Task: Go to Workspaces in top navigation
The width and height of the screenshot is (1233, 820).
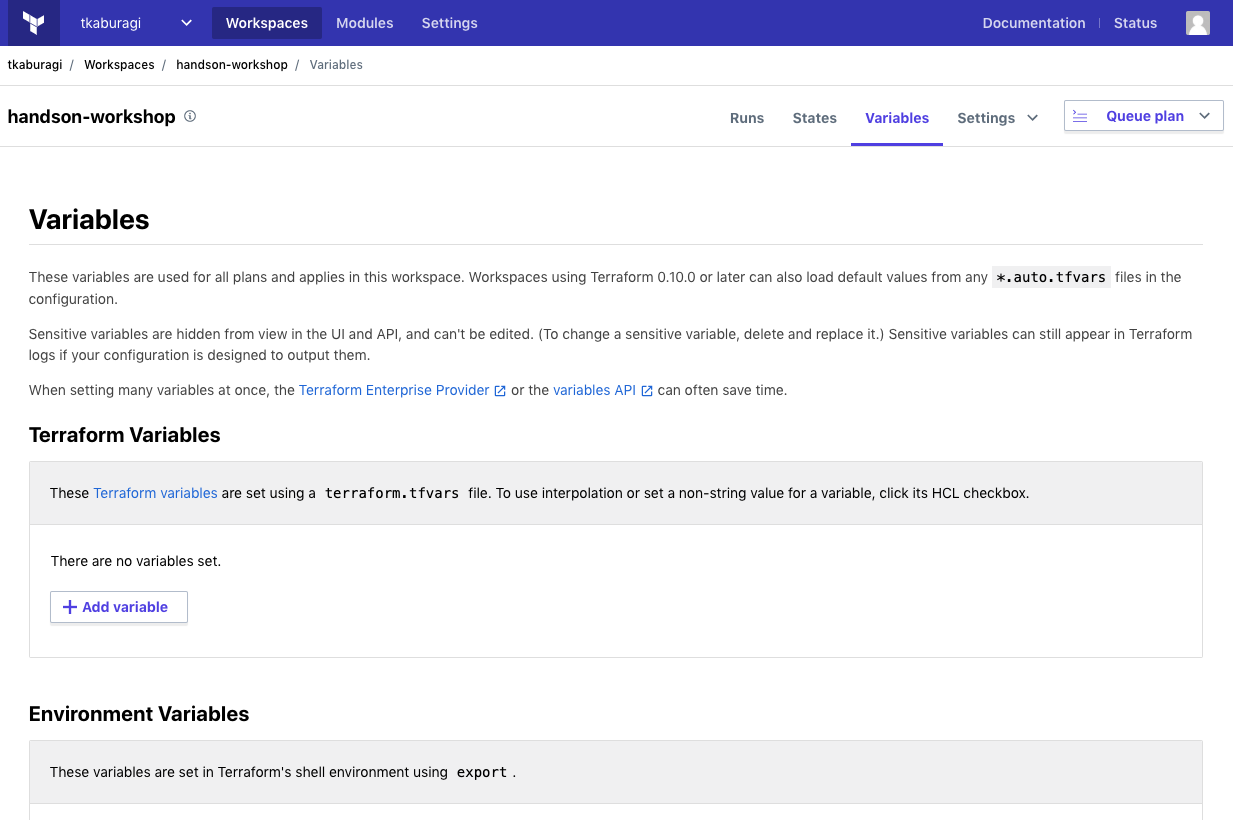Action: (x=266, y=23)
